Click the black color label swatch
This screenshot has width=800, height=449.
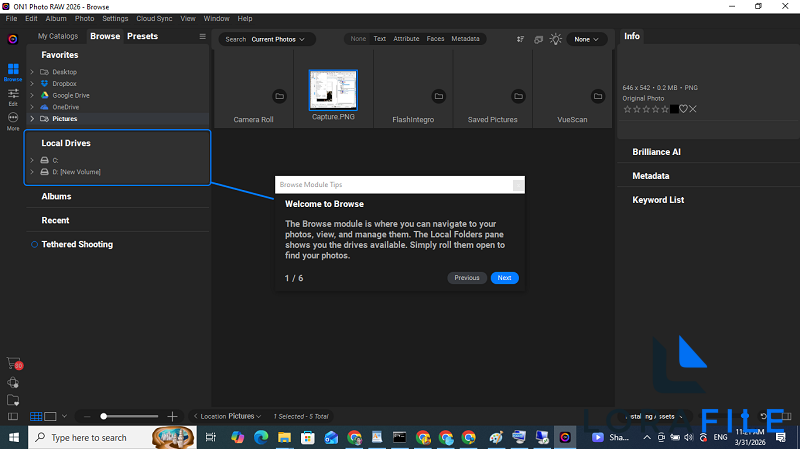click(674, 109)
